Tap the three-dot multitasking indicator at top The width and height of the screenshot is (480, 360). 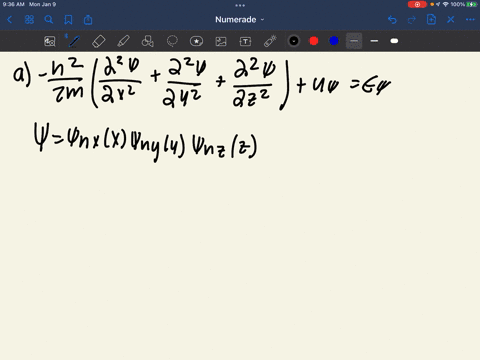point(240,5)
